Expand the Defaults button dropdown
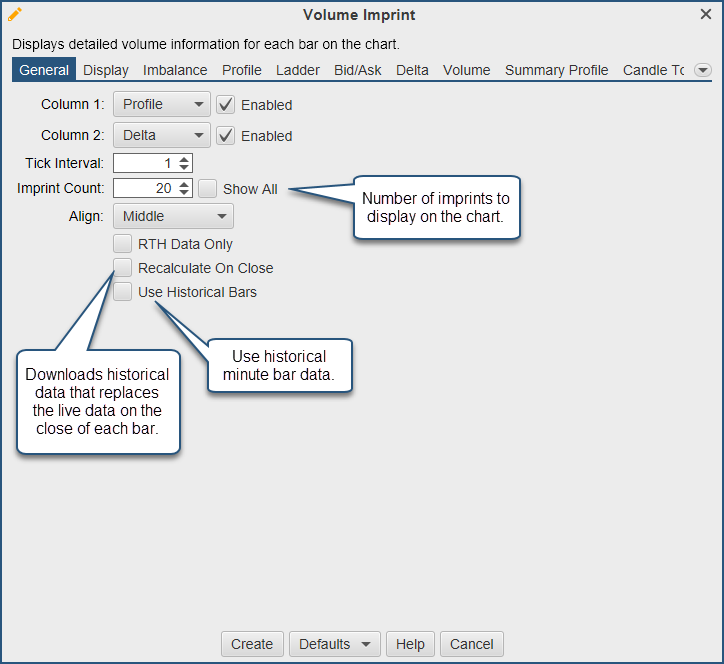 [335, 644]
